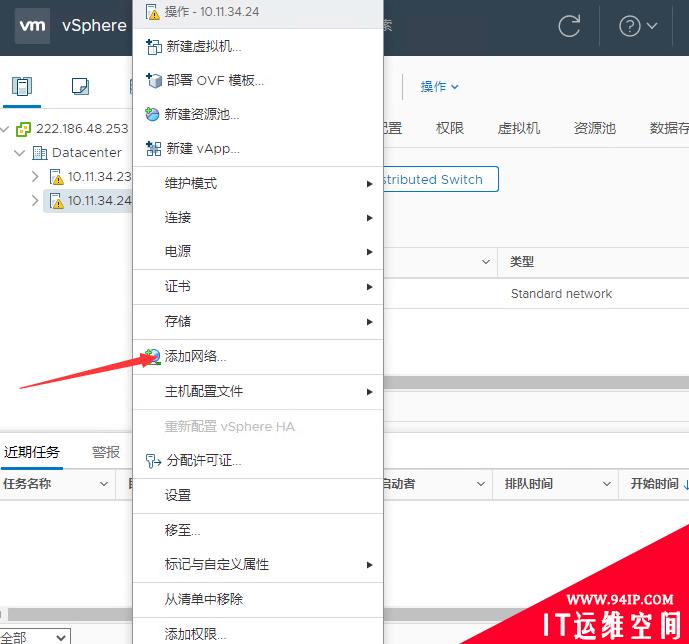Select host 10.11.34.23 tree item

(99, 177)
